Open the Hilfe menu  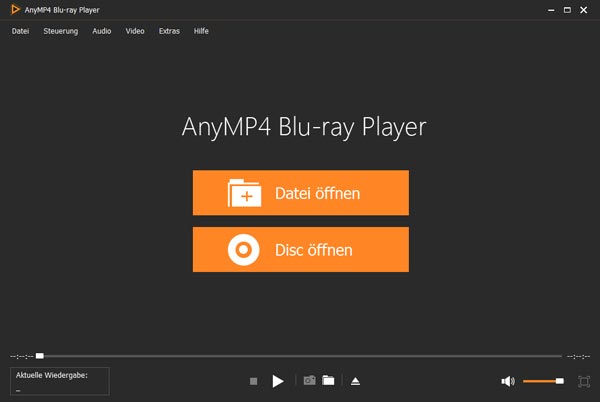(x=201, y=31)
